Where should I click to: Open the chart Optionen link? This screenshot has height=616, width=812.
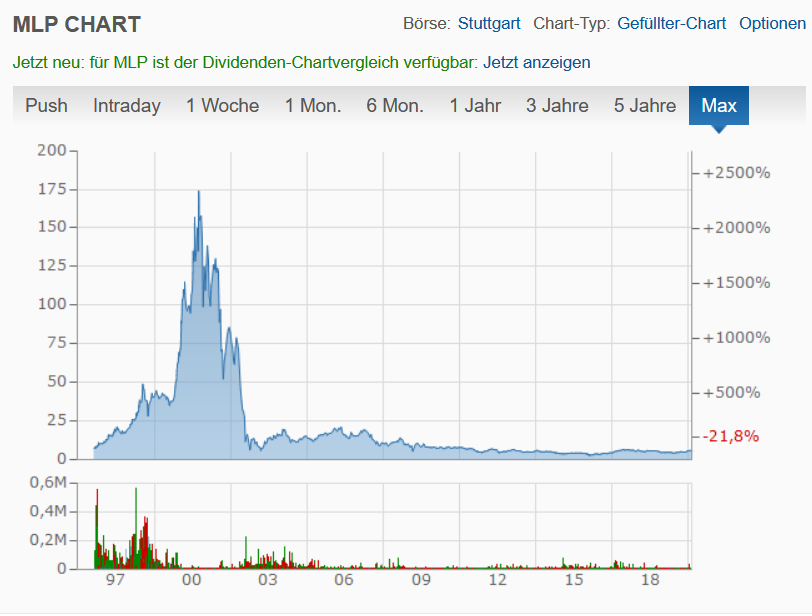pos(772,24)
